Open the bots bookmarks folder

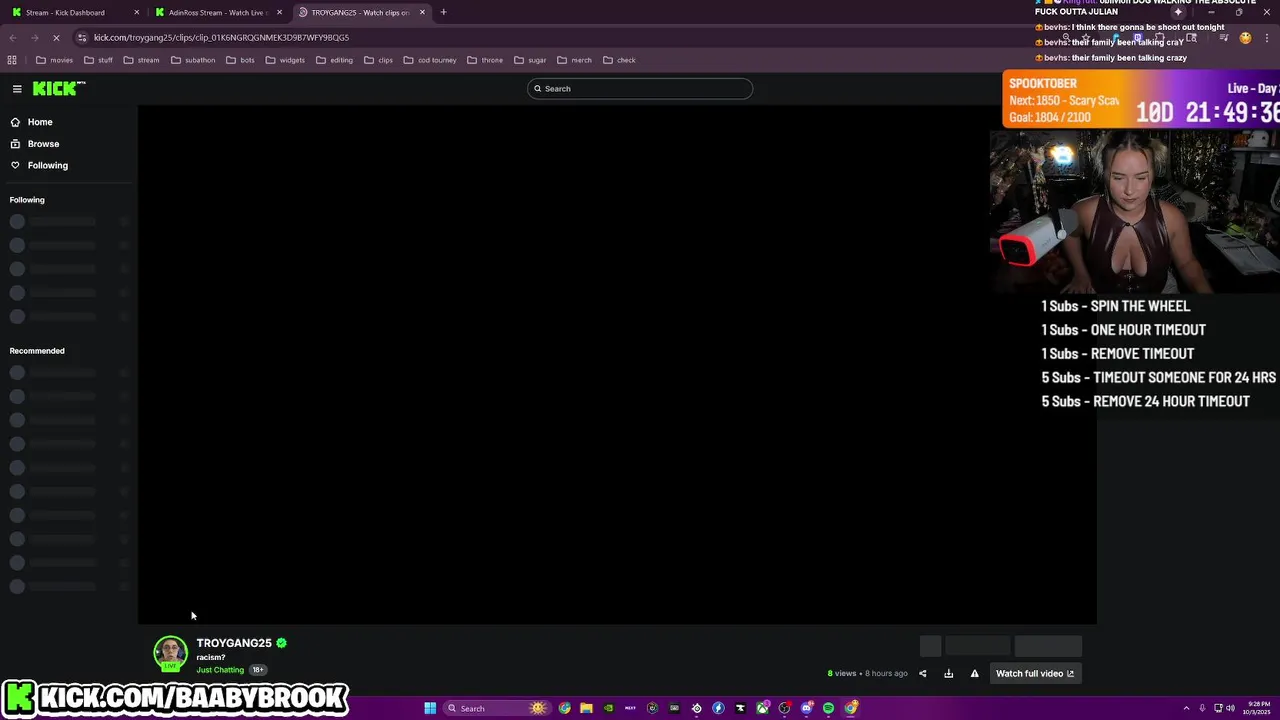click(240, 60)
